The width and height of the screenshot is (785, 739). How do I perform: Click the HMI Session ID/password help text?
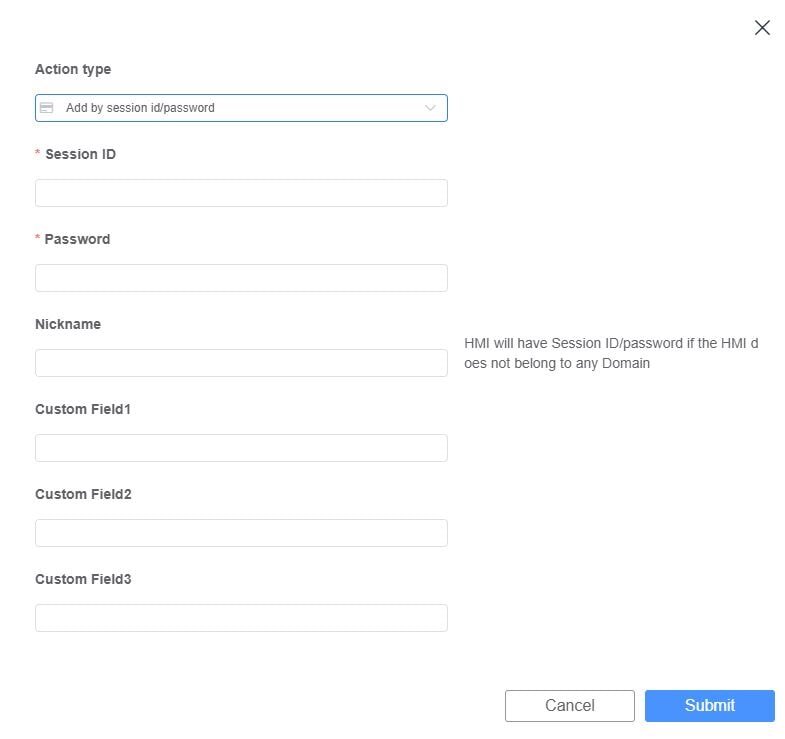click(610, 353)
